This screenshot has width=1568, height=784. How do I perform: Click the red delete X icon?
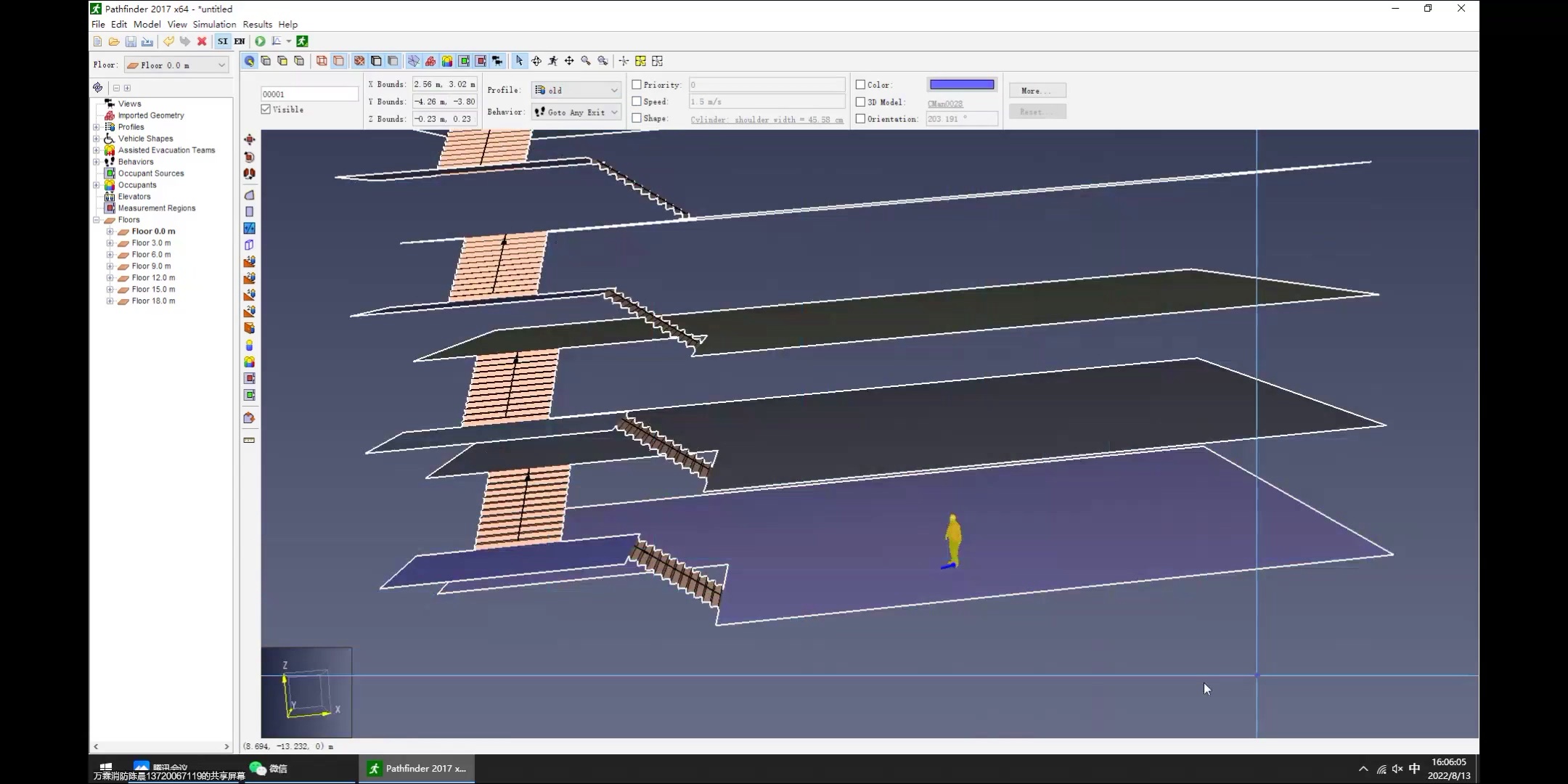pyautogui.click(x=202, y=41)
